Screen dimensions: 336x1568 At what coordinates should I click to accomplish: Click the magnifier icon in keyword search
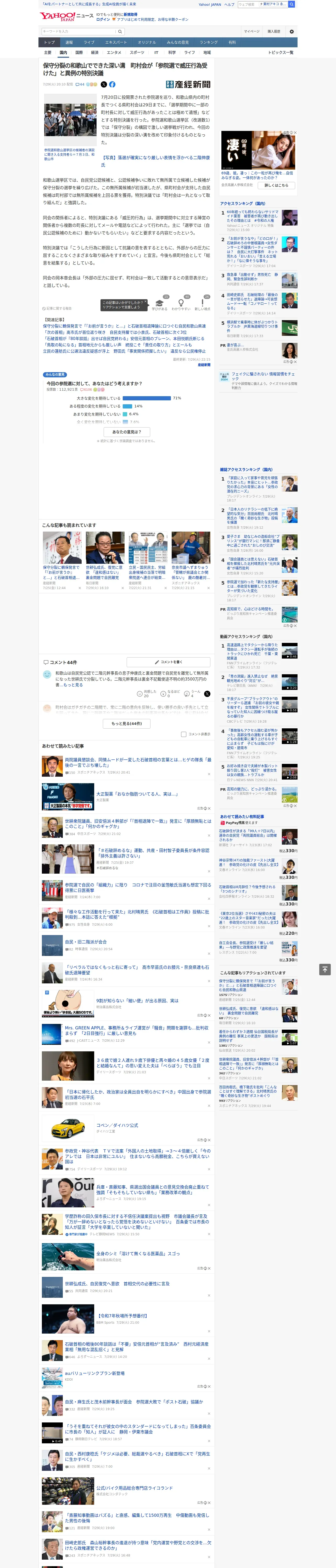click(x=120, y=31)
